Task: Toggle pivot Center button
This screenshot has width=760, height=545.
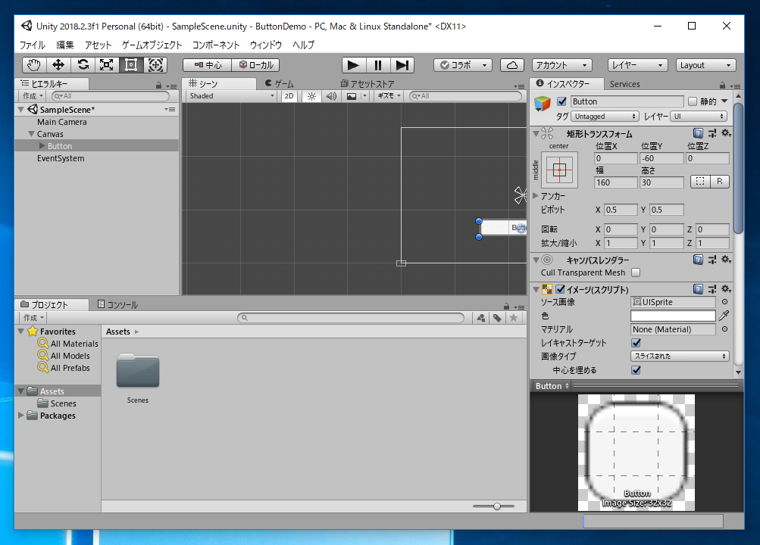Action: click(207, 65)
